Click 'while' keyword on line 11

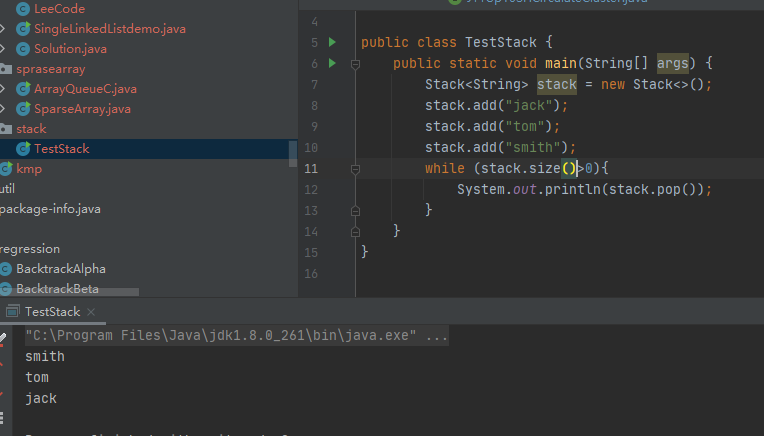coord(445,169)
